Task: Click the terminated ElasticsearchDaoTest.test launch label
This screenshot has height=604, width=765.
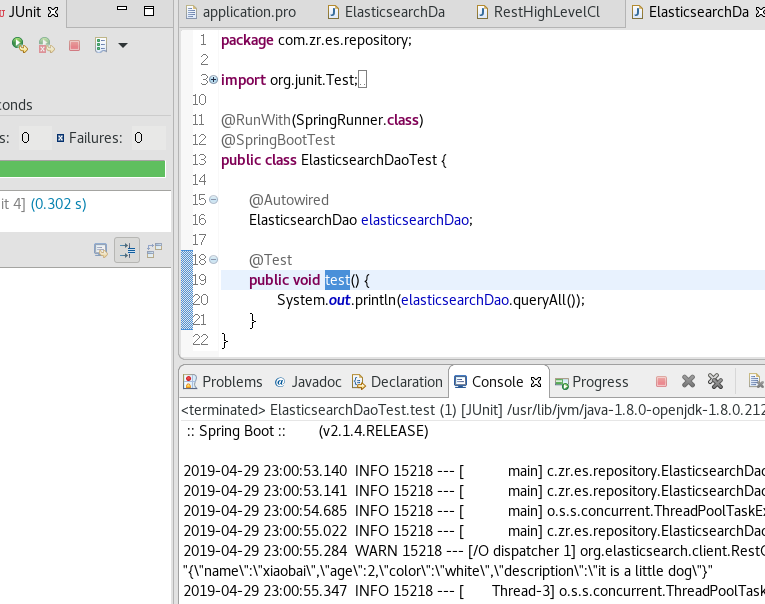Action: pos(472,410)
